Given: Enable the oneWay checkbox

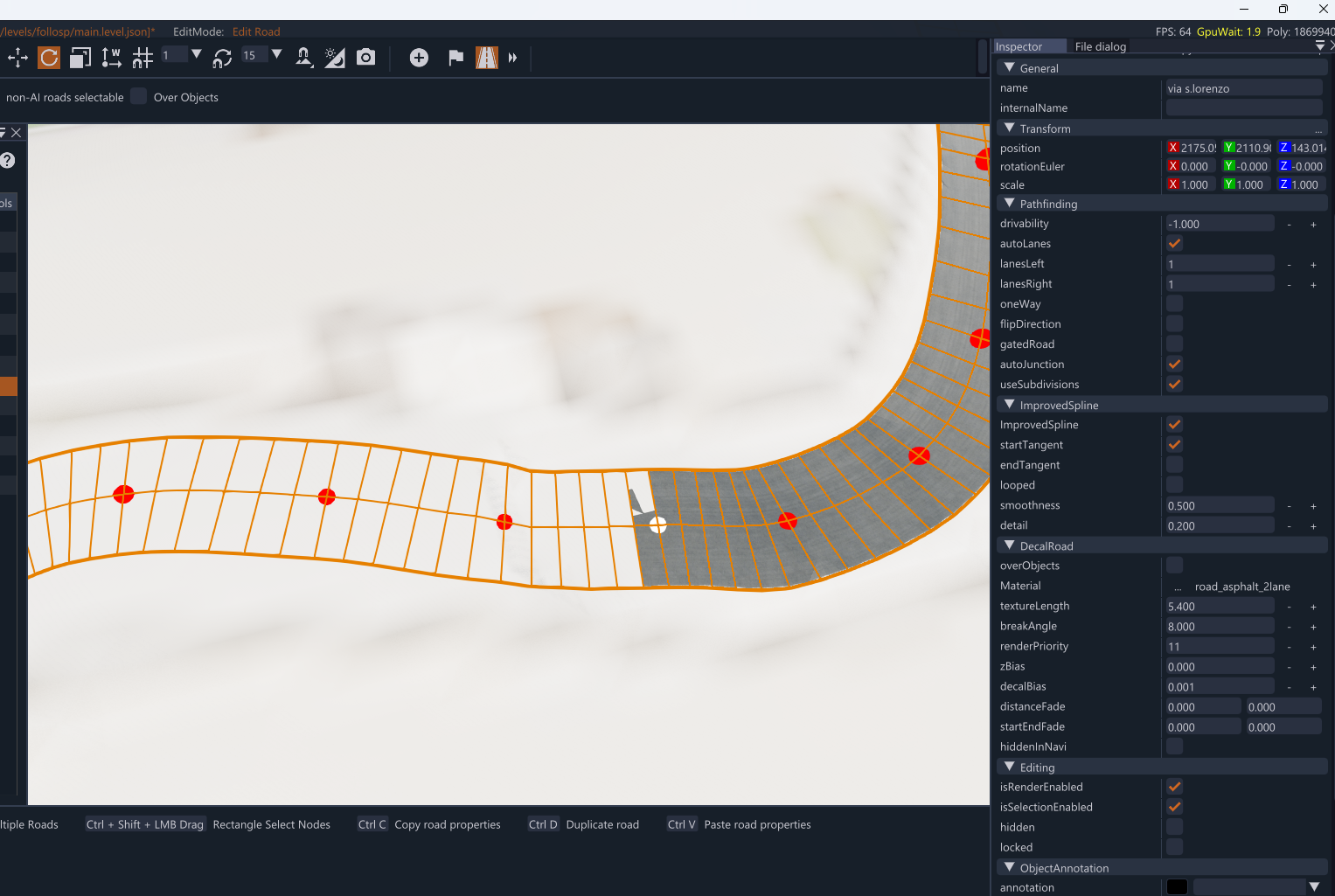Looking at the screenshot, I should pos(1174,303).
